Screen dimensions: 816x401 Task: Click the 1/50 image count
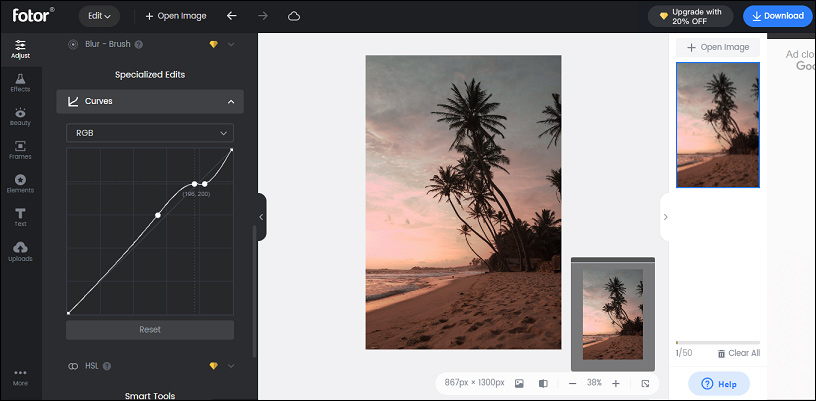[684, 353]
